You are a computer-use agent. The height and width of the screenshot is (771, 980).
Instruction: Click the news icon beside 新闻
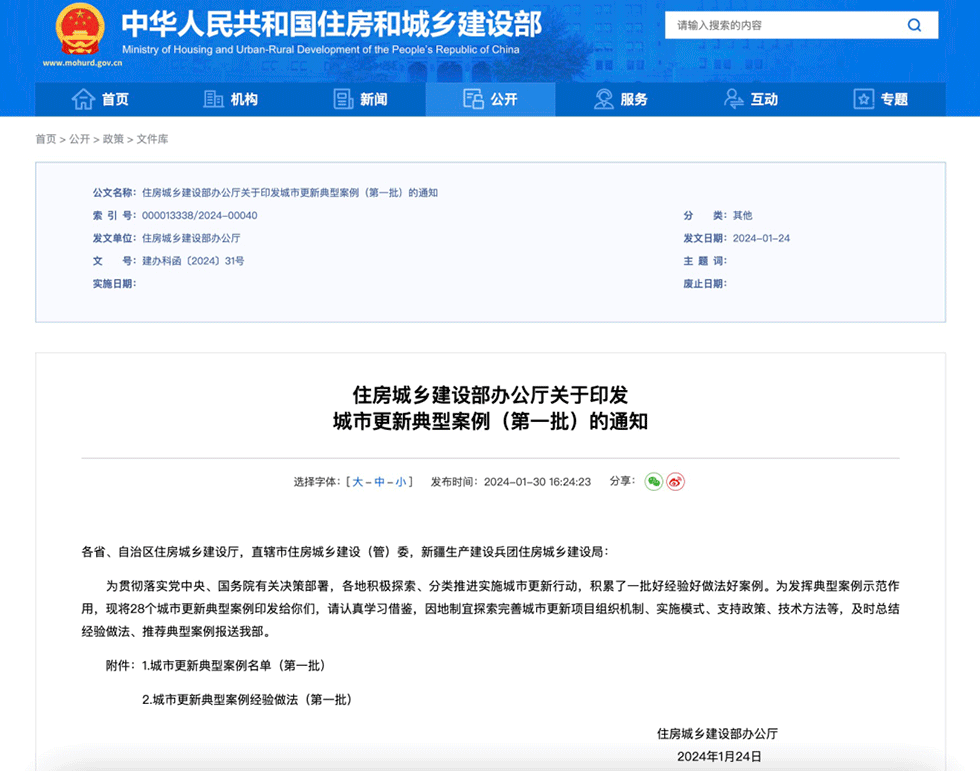click(x=340, y=99)
